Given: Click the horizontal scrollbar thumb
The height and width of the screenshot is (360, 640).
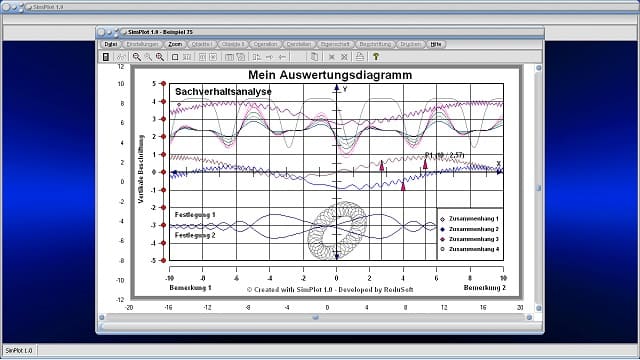Looking at the screenshot, I should coord(315,317).
